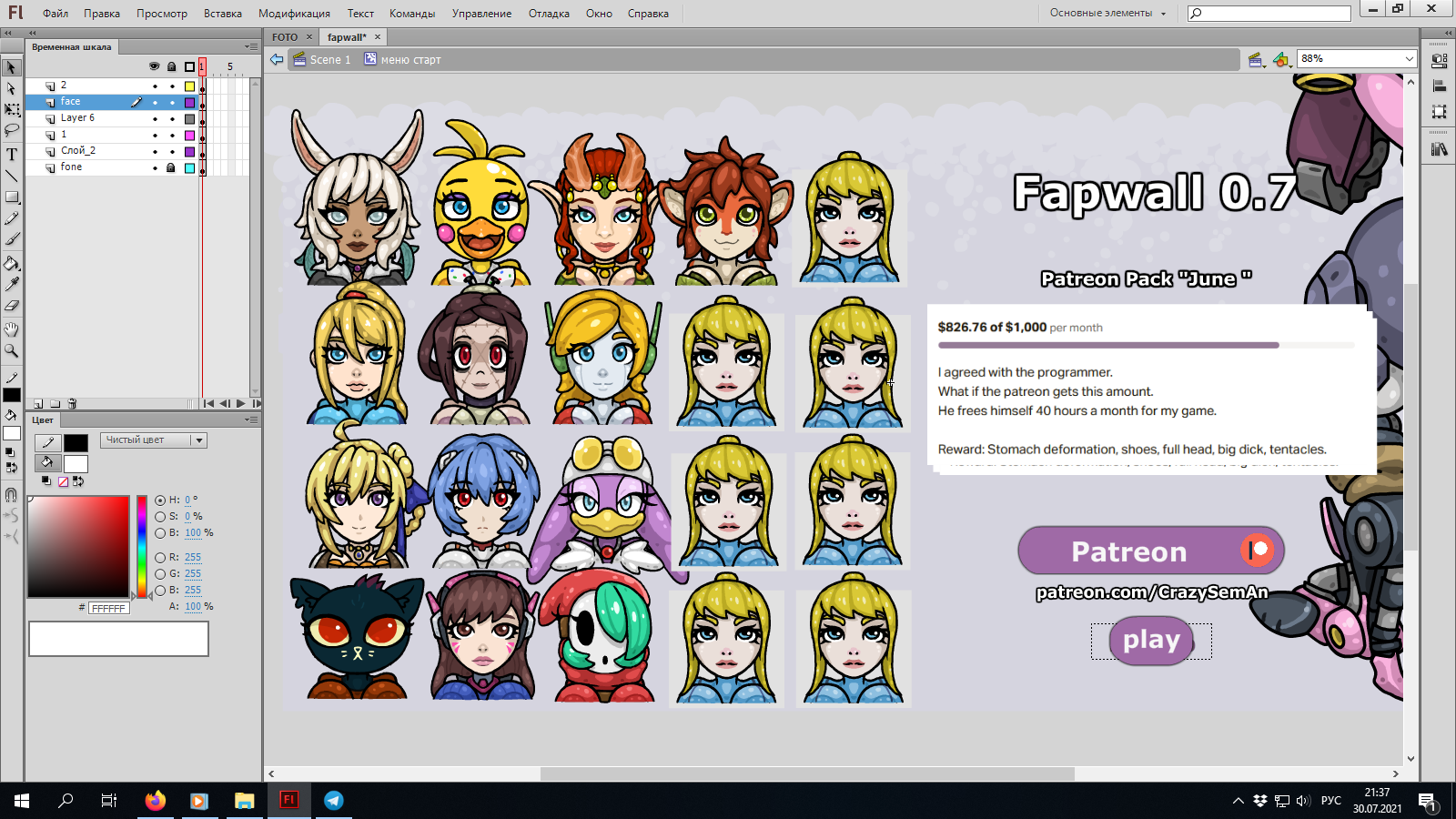Hide the Layer 6 layer
The width and height of the screenshot is (1456, 819).
[x=155, y=118]
